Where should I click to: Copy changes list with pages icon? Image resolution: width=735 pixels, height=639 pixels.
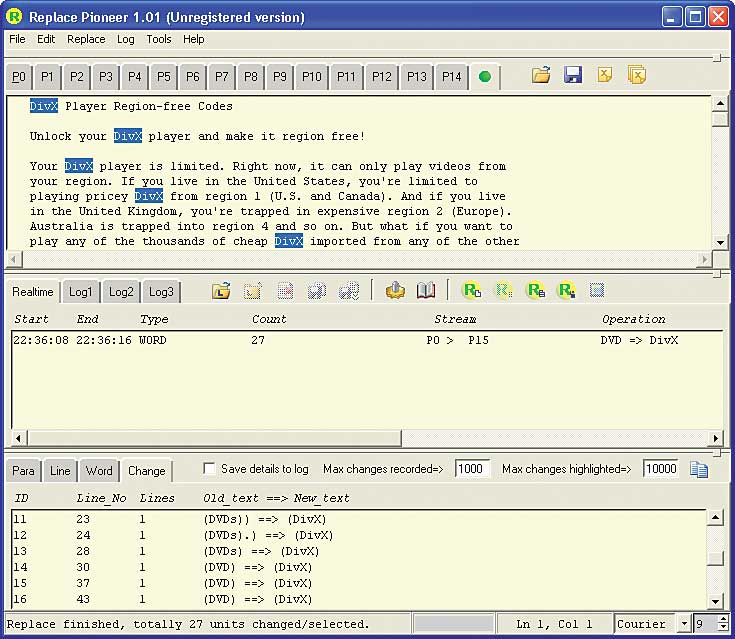click(x=698, y=469)
